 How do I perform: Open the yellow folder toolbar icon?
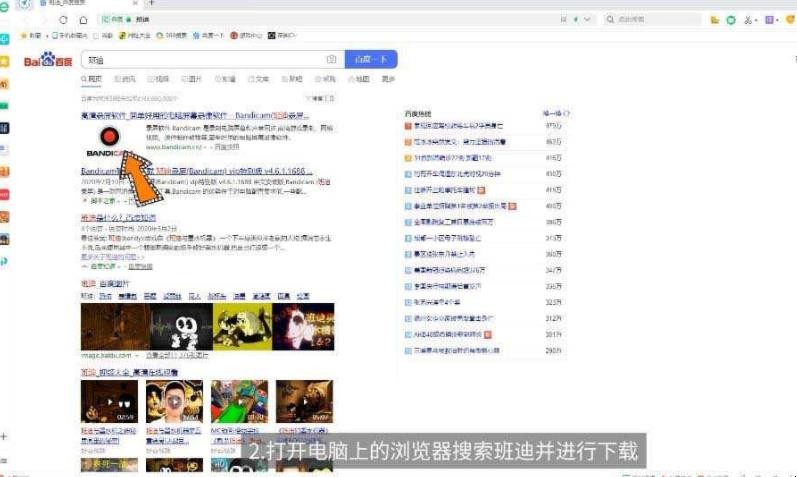click(715, 20)
